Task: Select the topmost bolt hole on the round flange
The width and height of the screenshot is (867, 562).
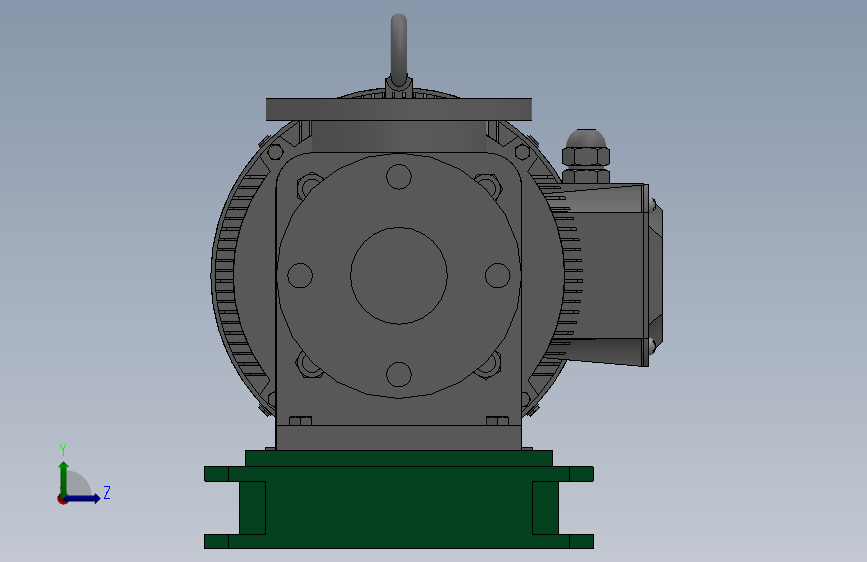Action: tap(399, 177)
